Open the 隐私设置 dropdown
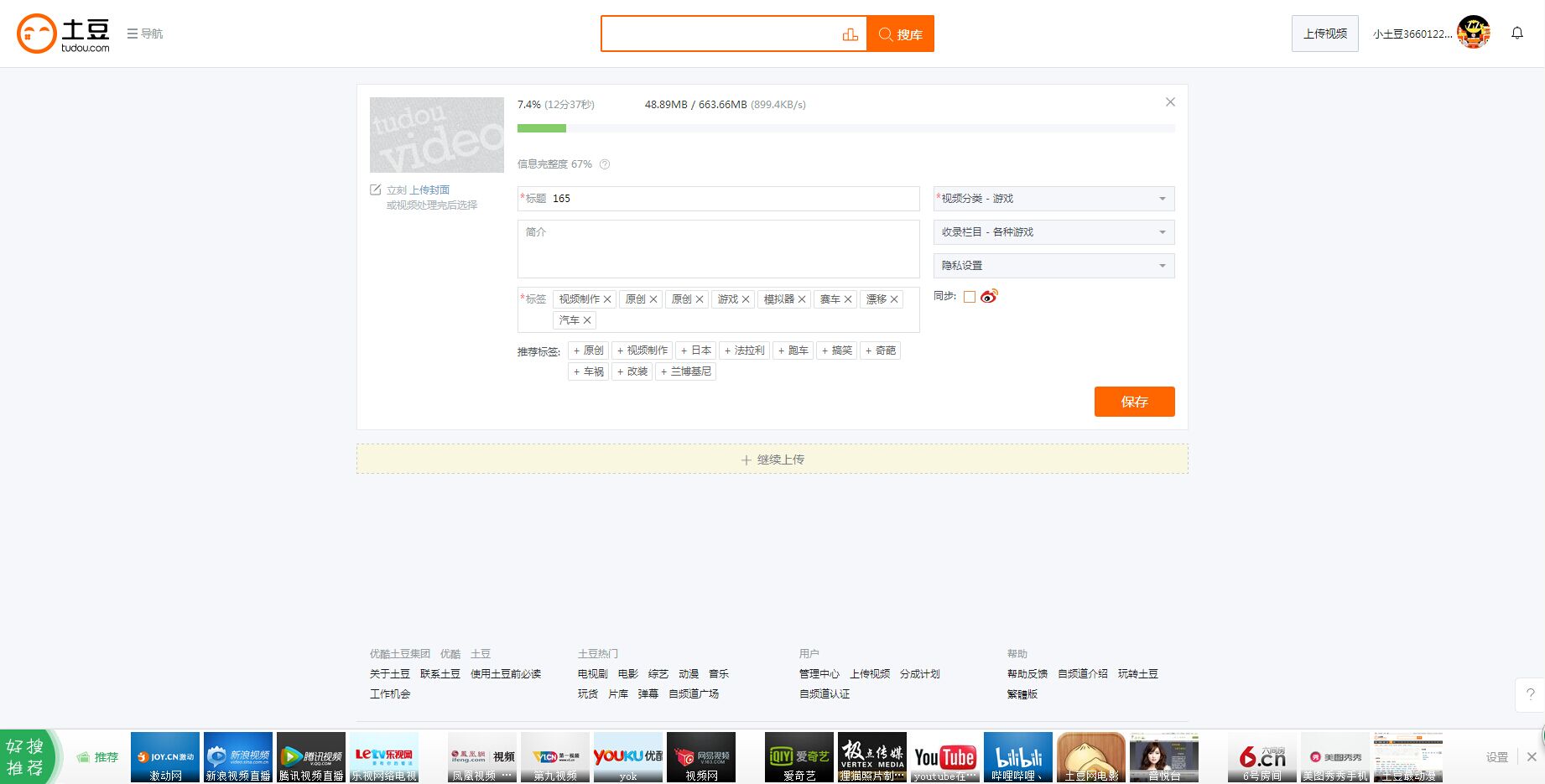1545x784 pixels. click(1053, 266)
